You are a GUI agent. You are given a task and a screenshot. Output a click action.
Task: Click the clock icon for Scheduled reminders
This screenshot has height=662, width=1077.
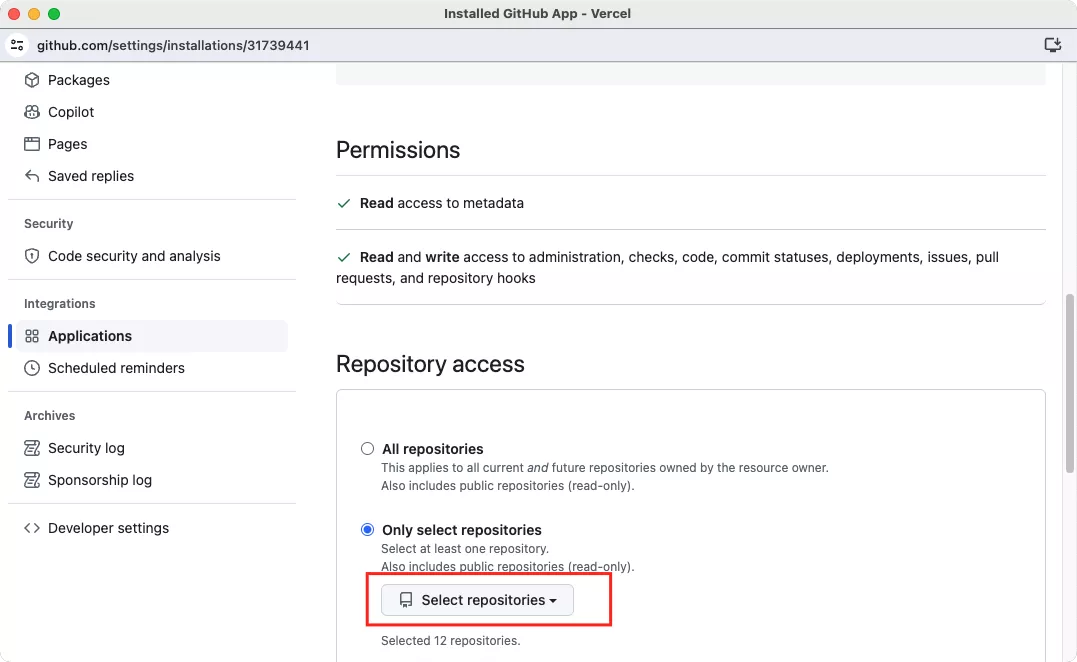pos(32,368)
